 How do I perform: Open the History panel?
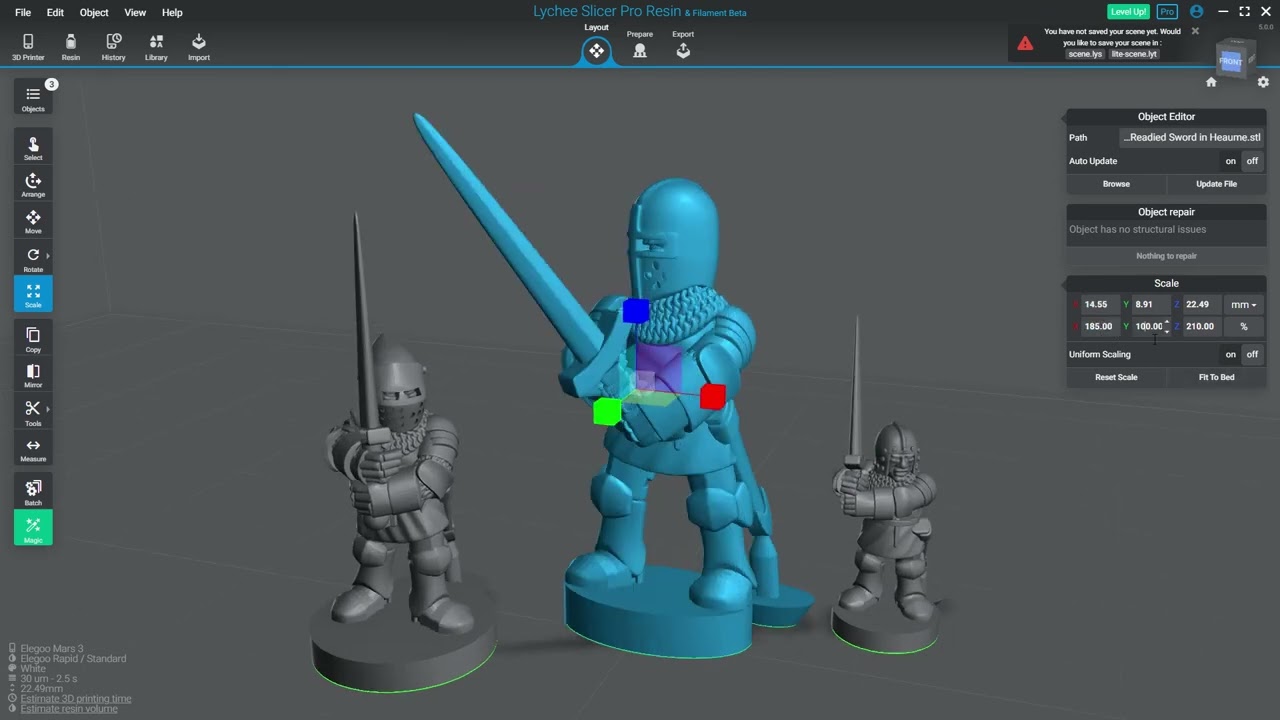pos(113,47)
